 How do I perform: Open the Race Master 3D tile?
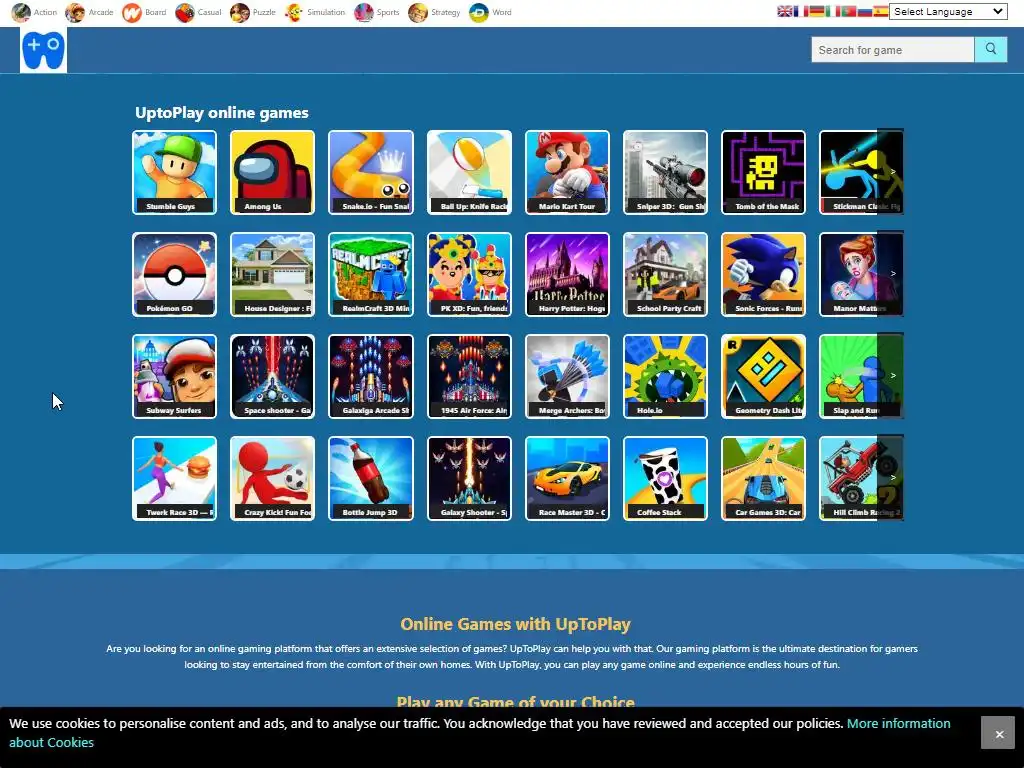click(x=567, y=478)
